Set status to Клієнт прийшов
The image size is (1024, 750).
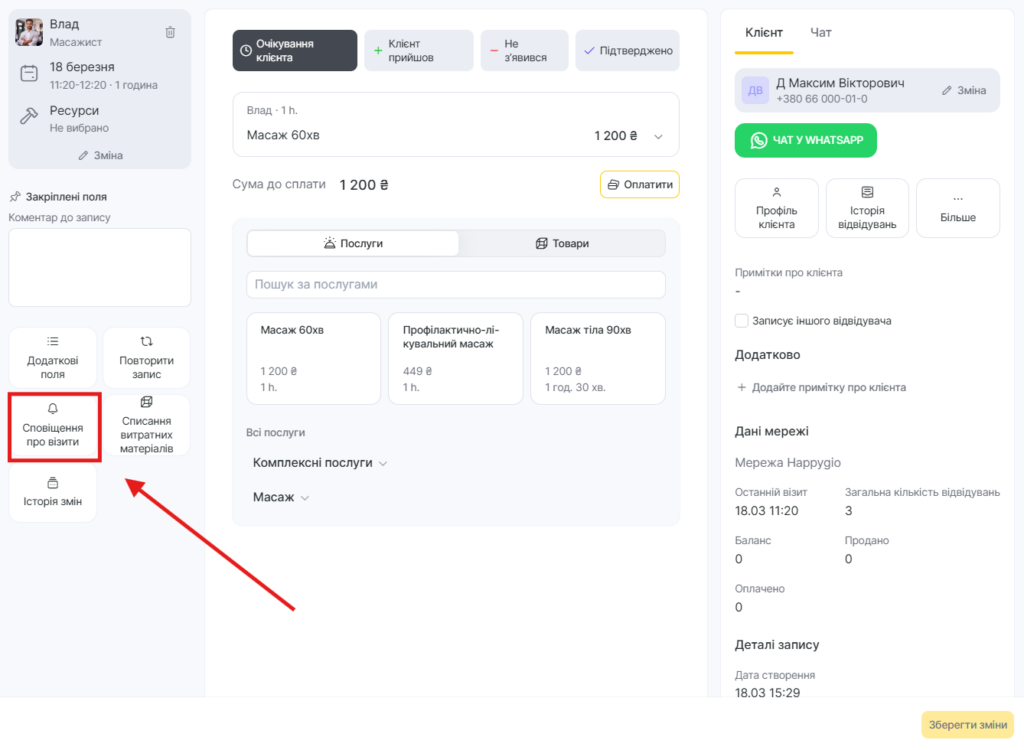[x=418, y=50]
